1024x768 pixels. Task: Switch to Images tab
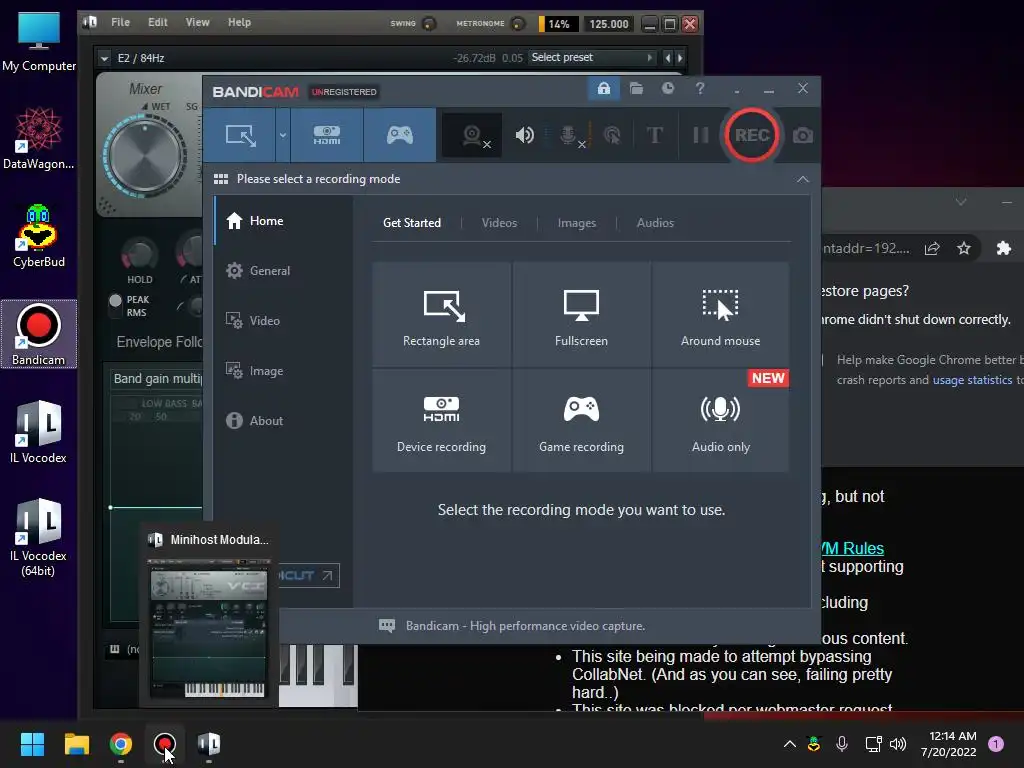point(577,223)
